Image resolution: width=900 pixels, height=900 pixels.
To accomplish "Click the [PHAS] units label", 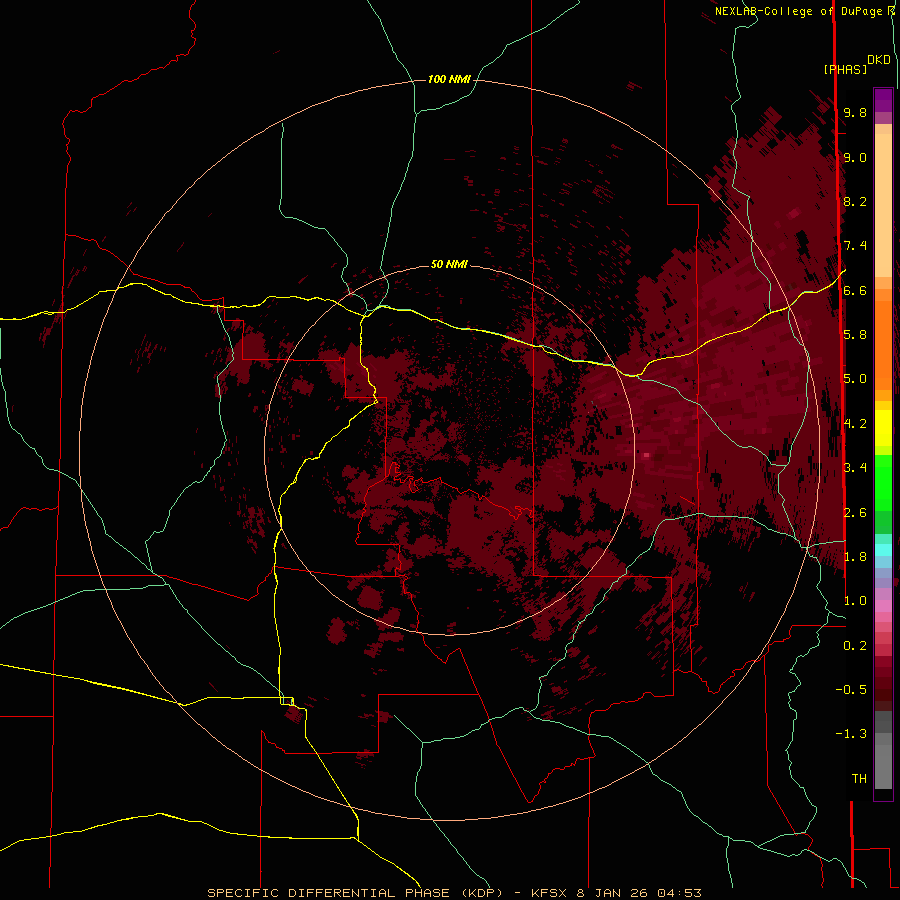I will coord(845,69).
